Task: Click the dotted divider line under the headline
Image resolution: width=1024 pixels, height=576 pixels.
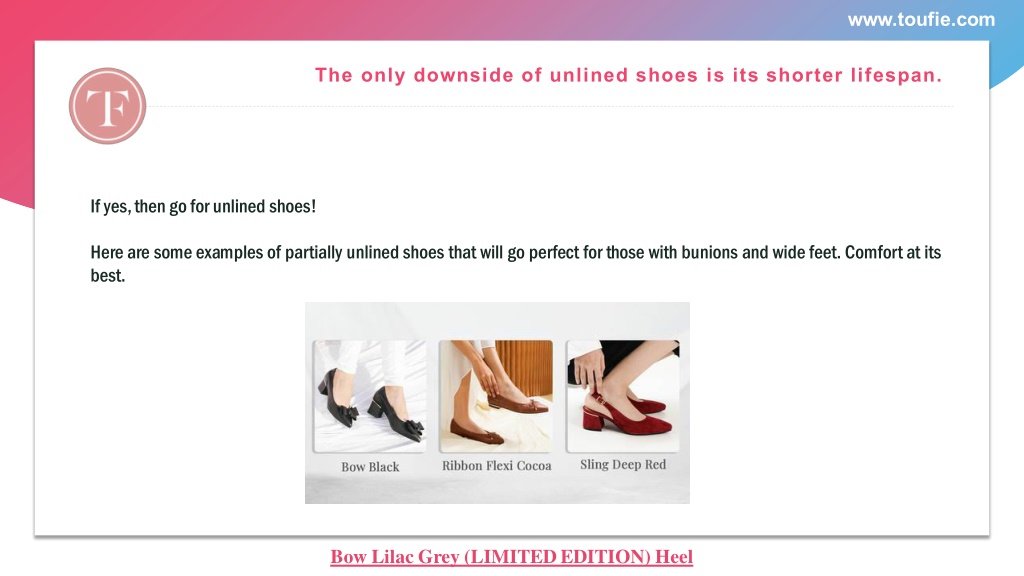Action: click(x=552, y=106)
